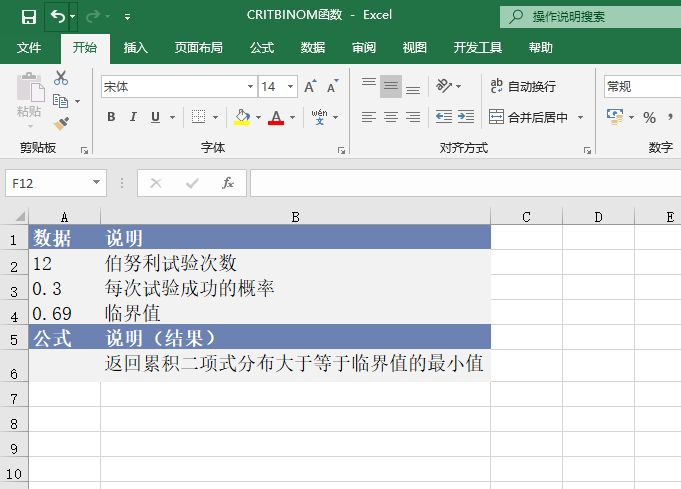Viewport: 681px width, 489px height.
Task: Click the 合并后居中 button
Action: coord(529,117)
